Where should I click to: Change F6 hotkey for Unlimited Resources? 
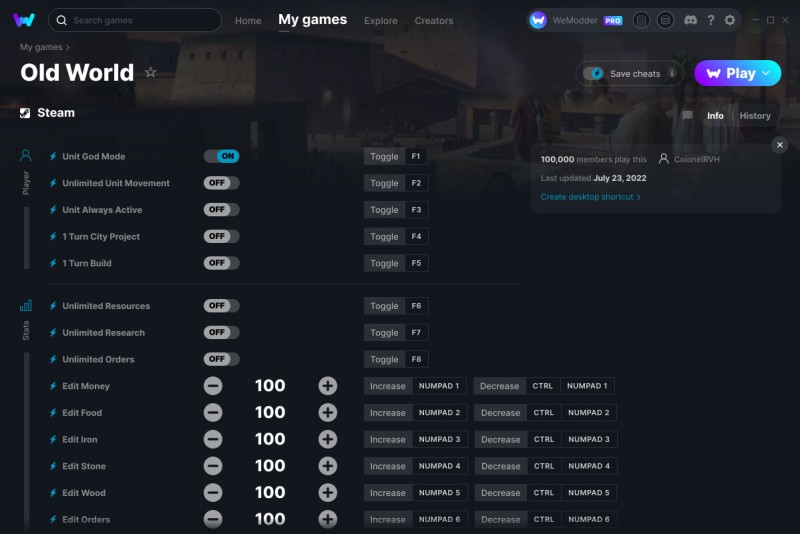tap(416, 306)
